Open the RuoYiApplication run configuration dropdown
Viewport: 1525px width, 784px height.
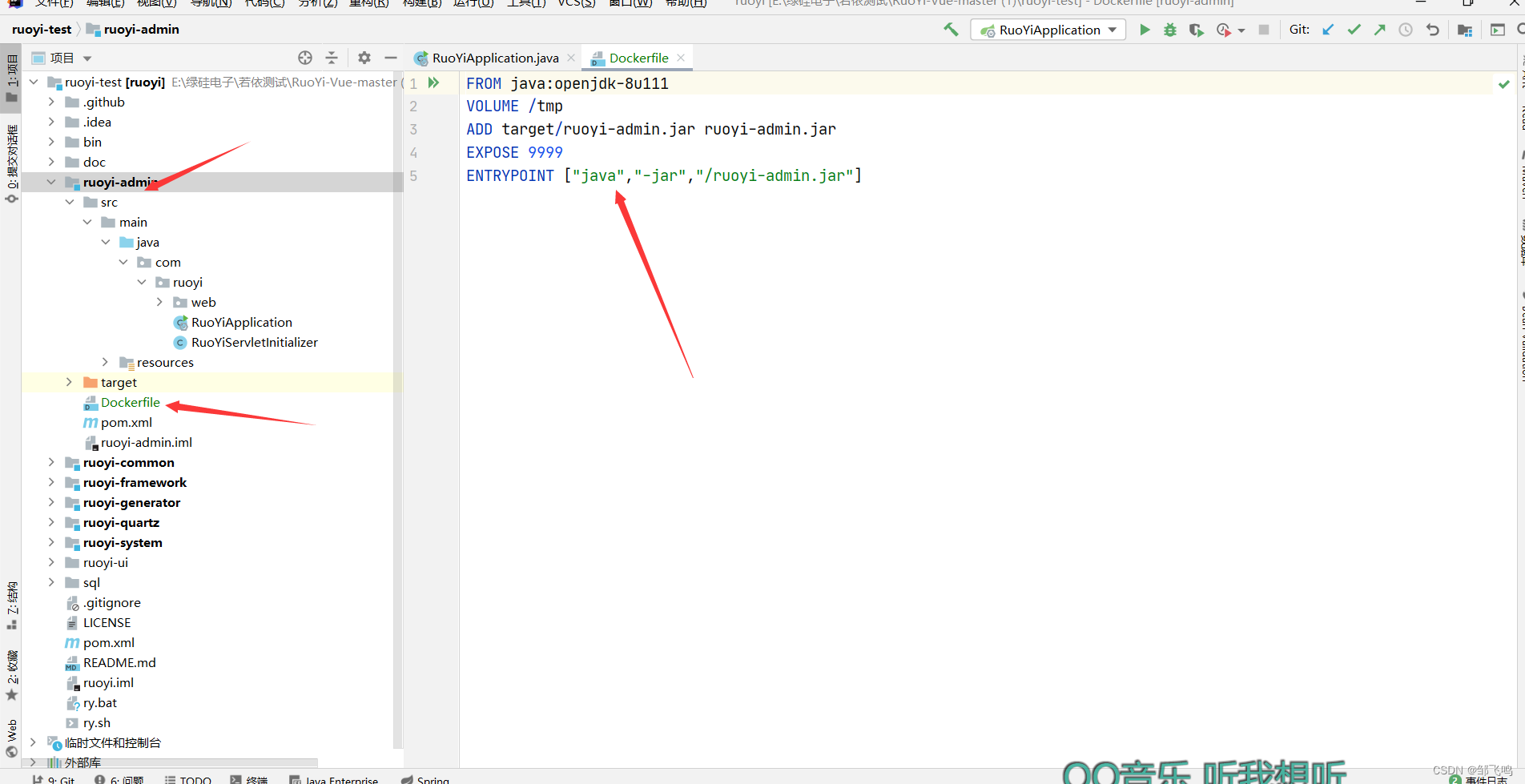[x=1048, y=30]
